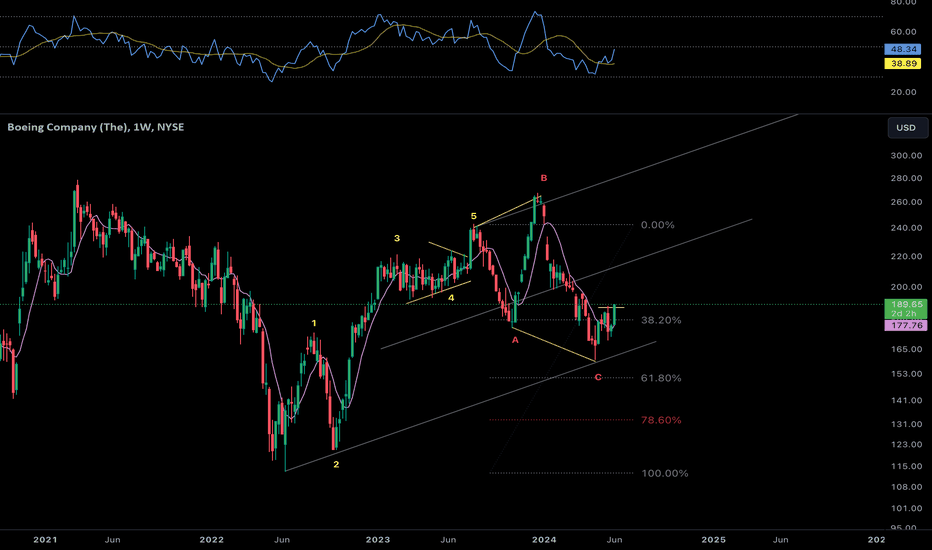932x550 pixels.
Task: Click the USD currency button
Action: 907,128
